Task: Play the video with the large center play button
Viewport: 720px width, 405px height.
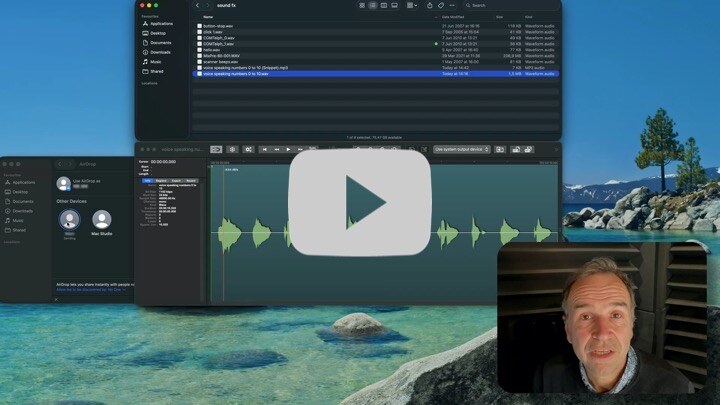Action: [x=359, y=203]
